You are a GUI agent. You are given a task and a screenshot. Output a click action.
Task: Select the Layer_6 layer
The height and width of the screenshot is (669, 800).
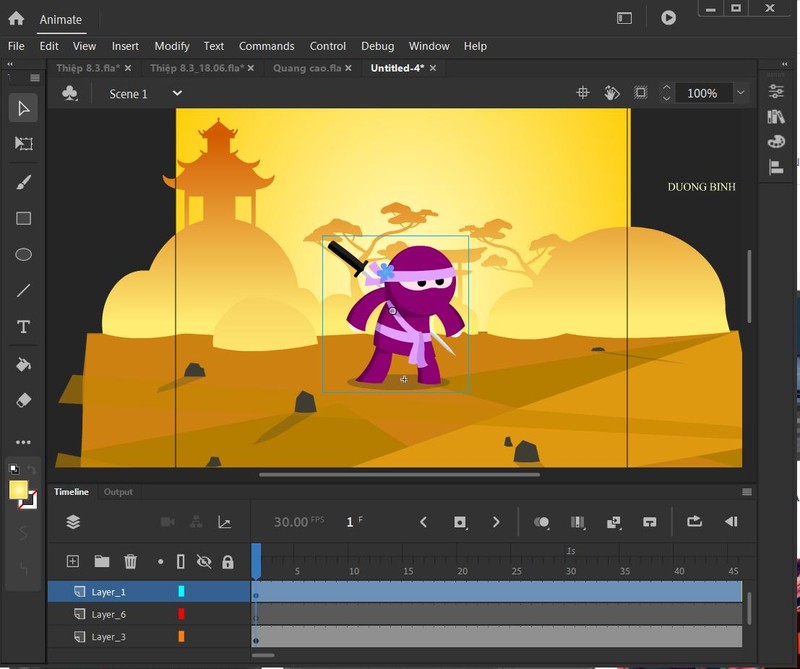(x=109, y=614)
